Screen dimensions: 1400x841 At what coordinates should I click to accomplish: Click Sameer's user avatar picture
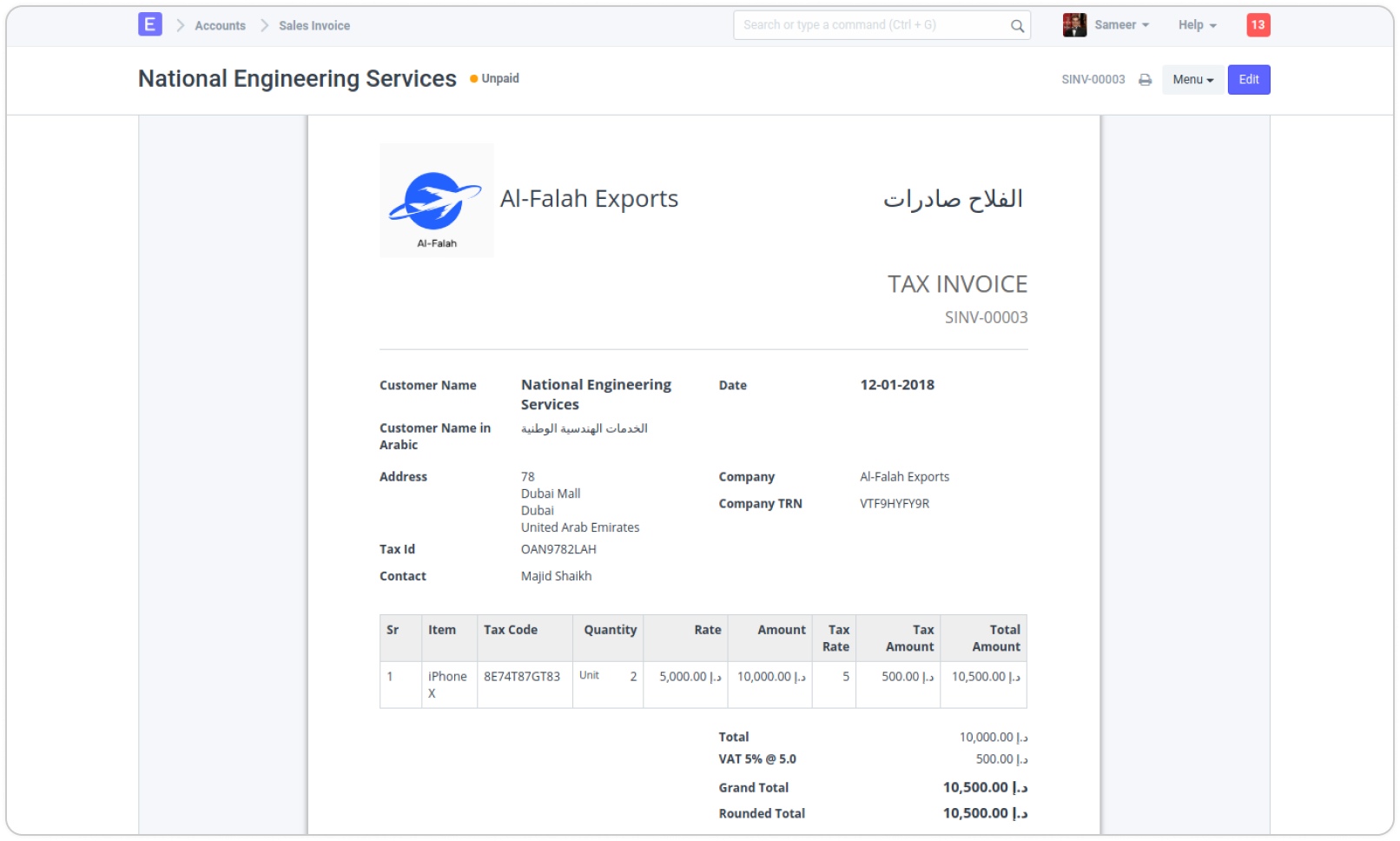pos(1074,25)
